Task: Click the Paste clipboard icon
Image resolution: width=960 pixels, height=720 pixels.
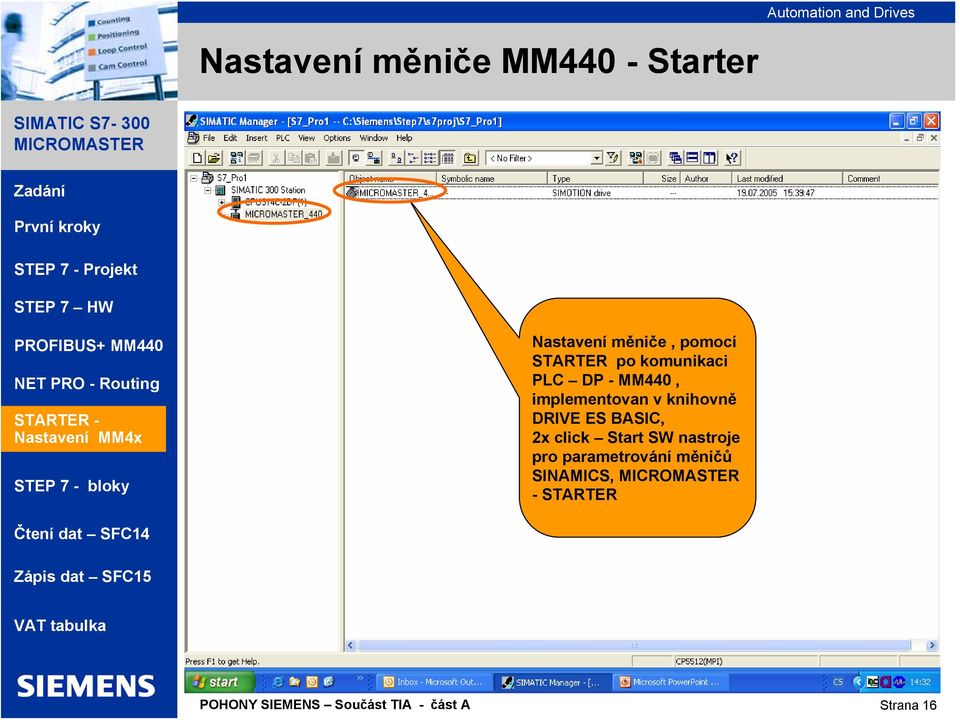Action: [311, 159]
